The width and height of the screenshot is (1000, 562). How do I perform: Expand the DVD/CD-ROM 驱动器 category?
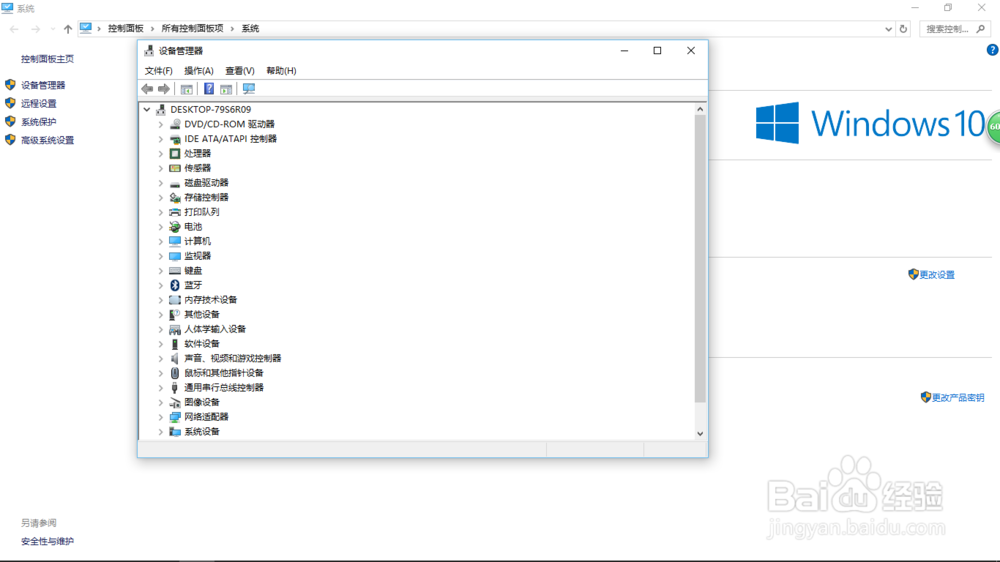(x=161, y=124)
